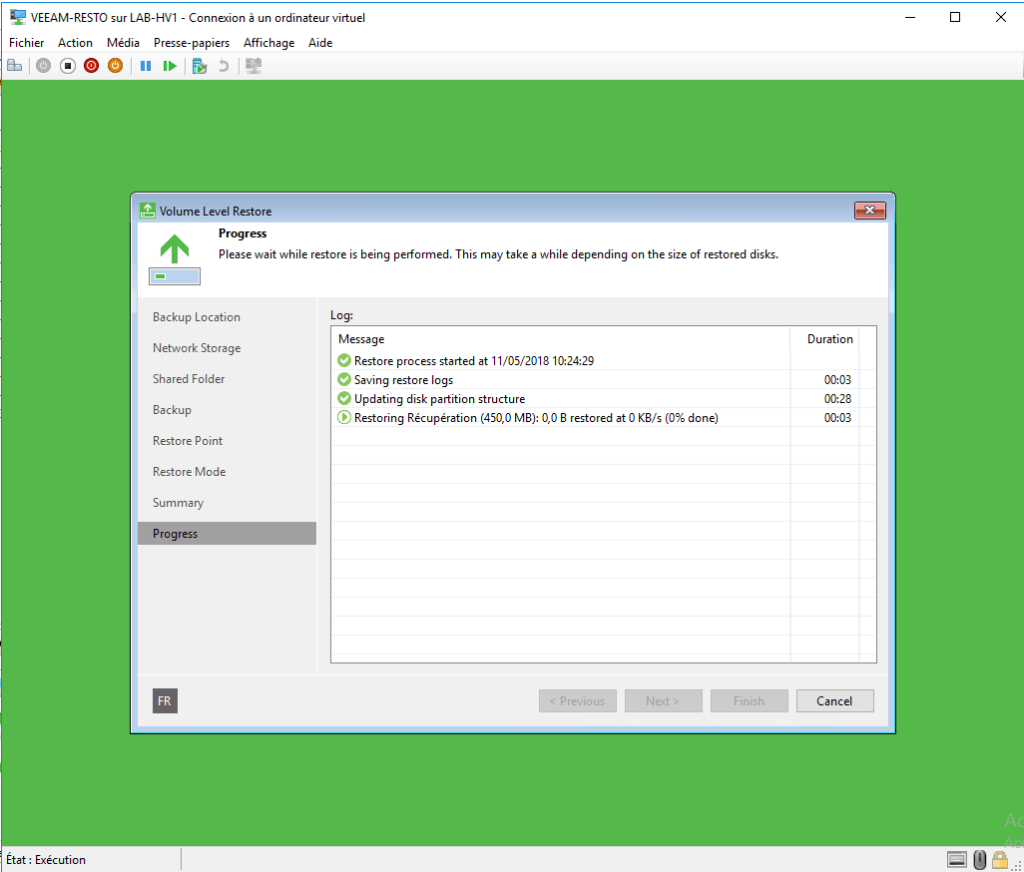The width and height of the screenshot is (1024, 872).
Task: Click the FR language button
Action: 164,700
